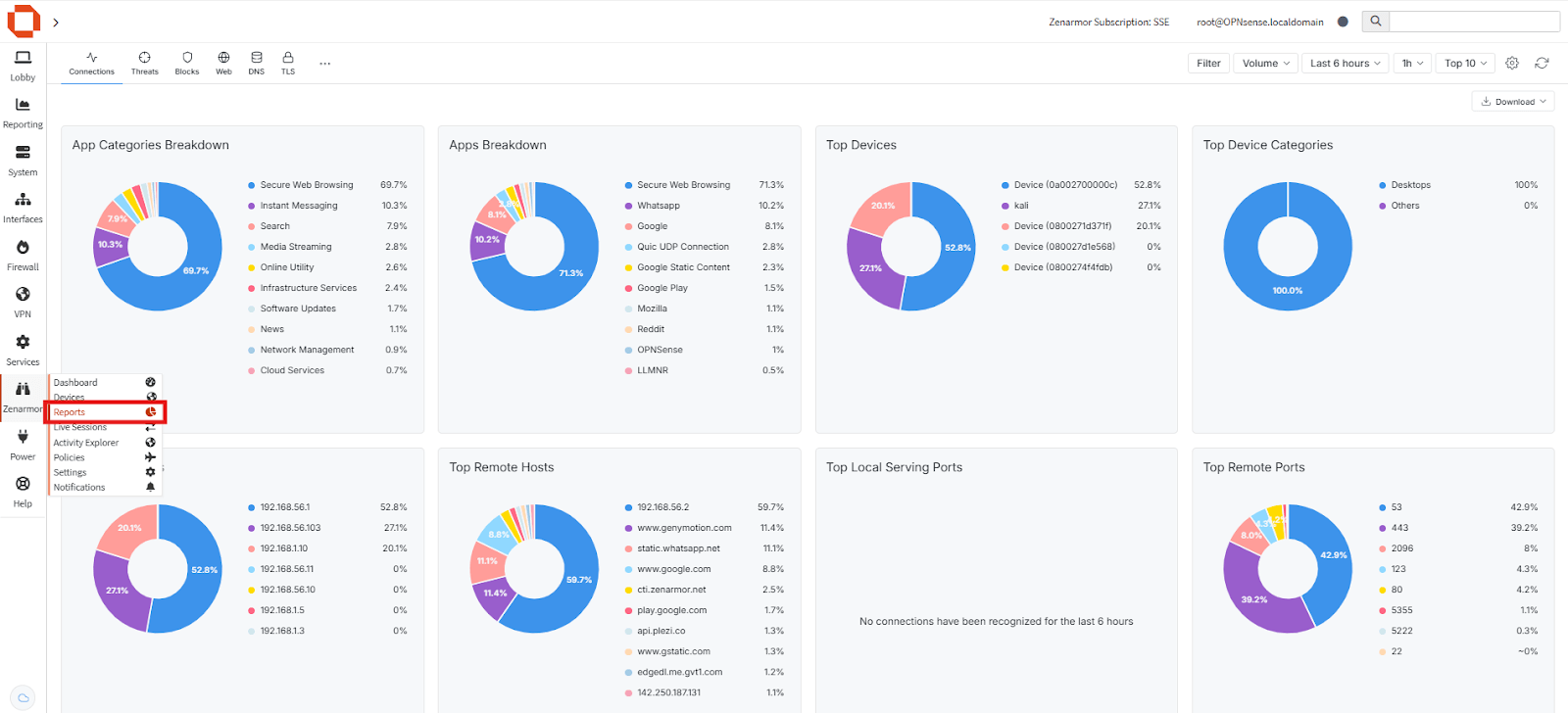This screenshot has height=713, width=1568.
Task: Open Settings from Zenarmor submenu
Action: click(105, 472)
